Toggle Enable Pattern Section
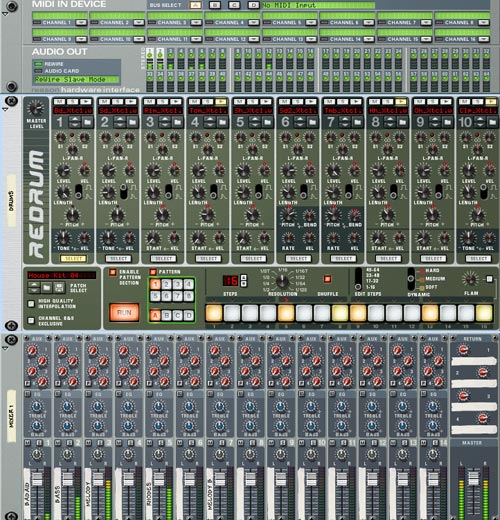This screenshot has height=520, width=500. 113,272
